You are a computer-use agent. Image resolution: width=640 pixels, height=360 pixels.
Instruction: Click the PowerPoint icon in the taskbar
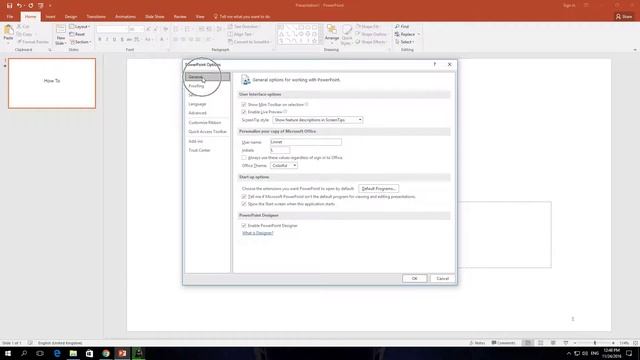pyautogui.click(x=122, y=353)
